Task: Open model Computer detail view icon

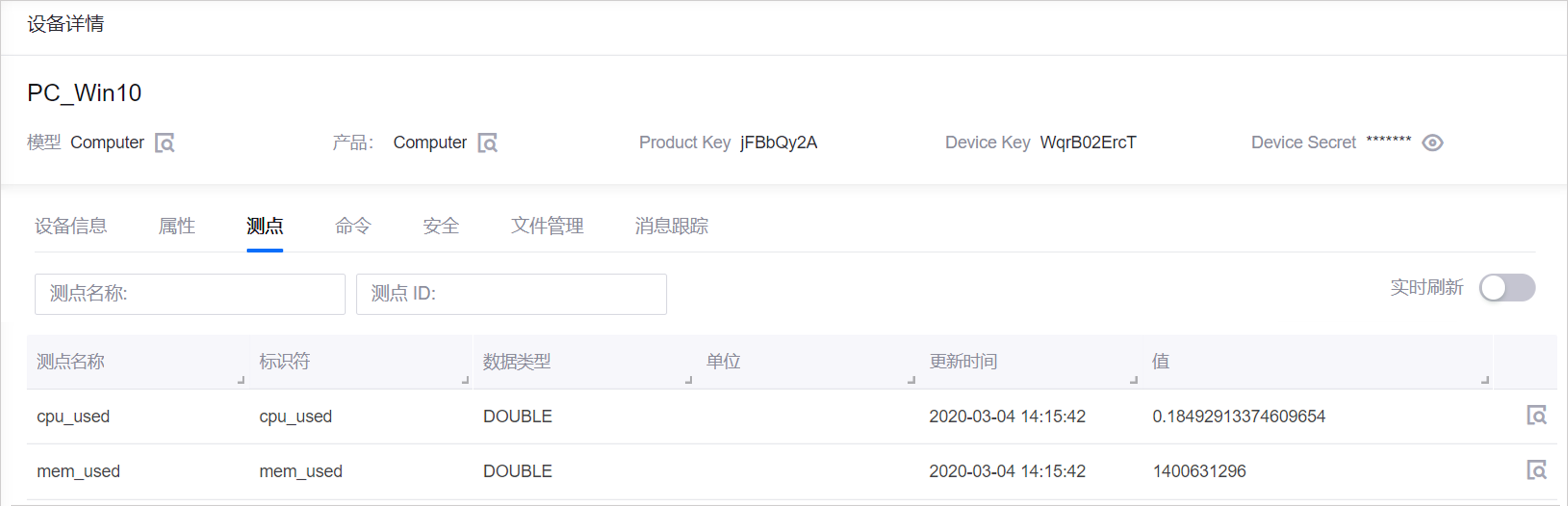Action: coord(164,143)
